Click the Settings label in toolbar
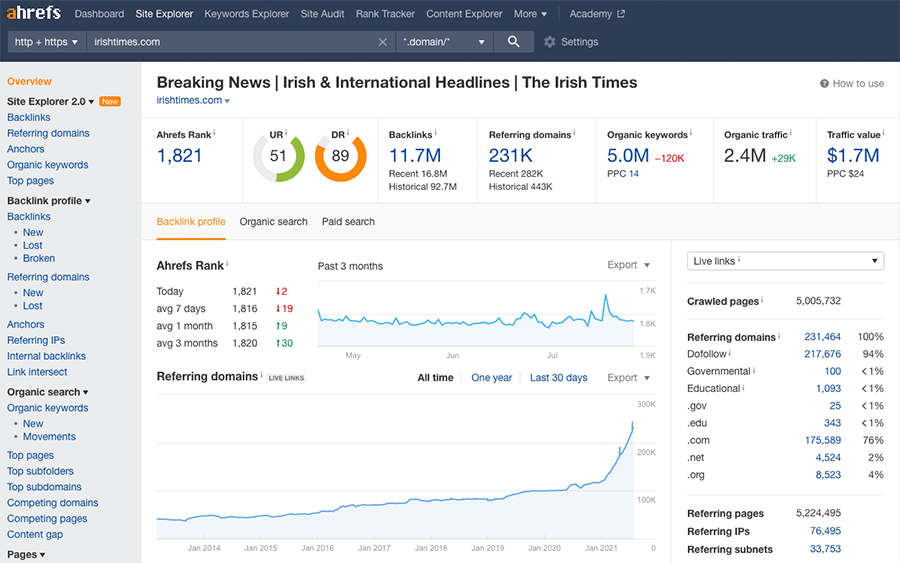900x563 pixels. (x=579, y=42)
